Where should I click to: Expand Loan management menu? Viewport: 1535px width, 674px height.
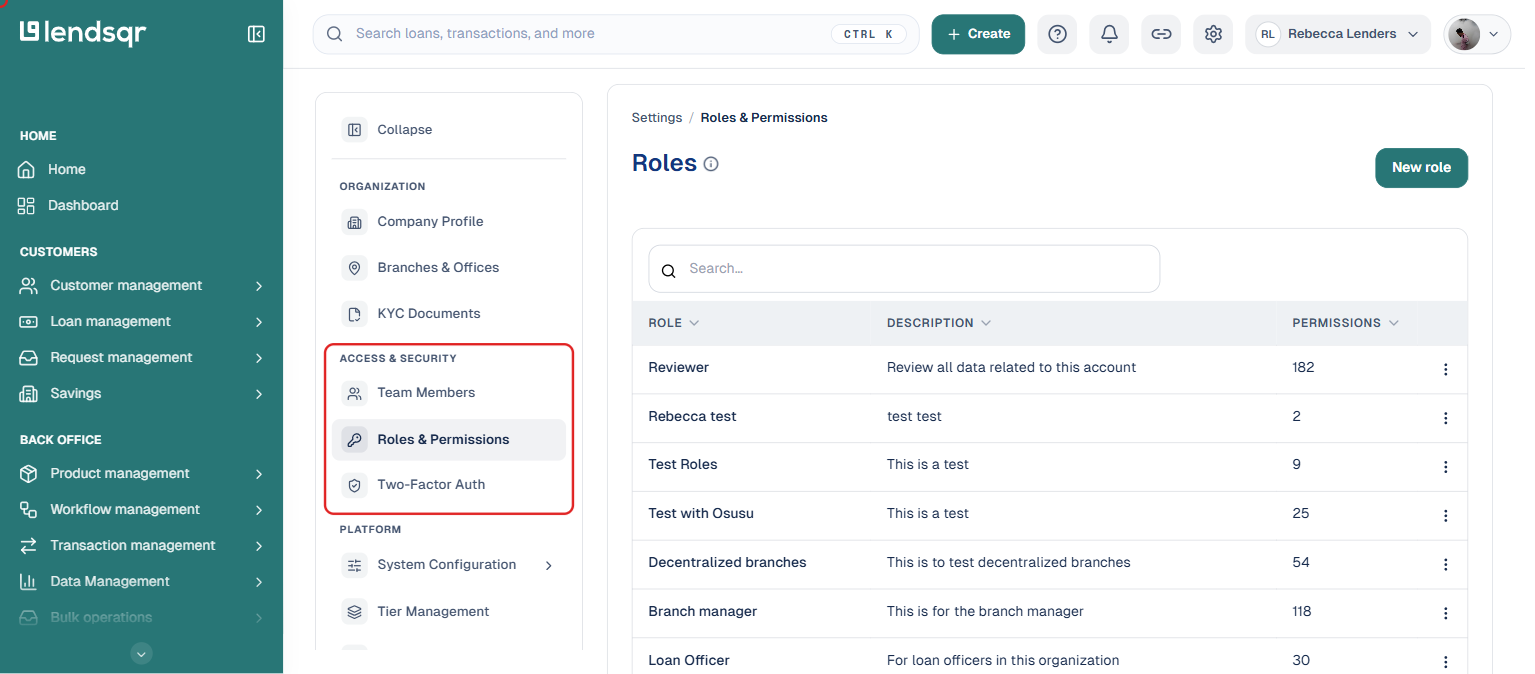(259, 322)
